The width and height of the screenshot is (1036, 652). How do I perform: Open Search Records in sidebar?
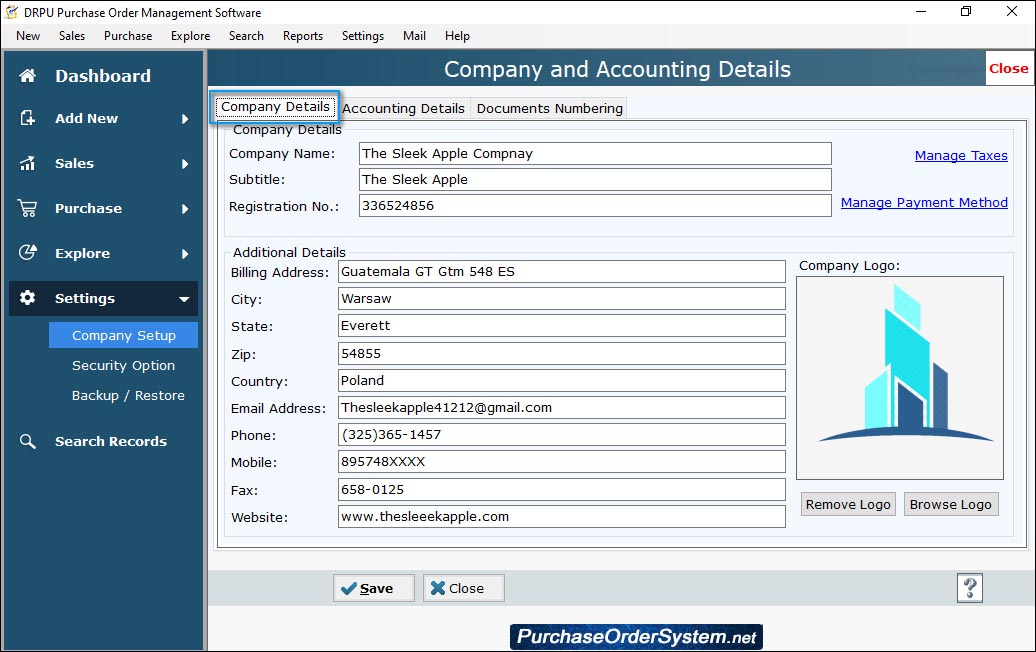(110, 441)
